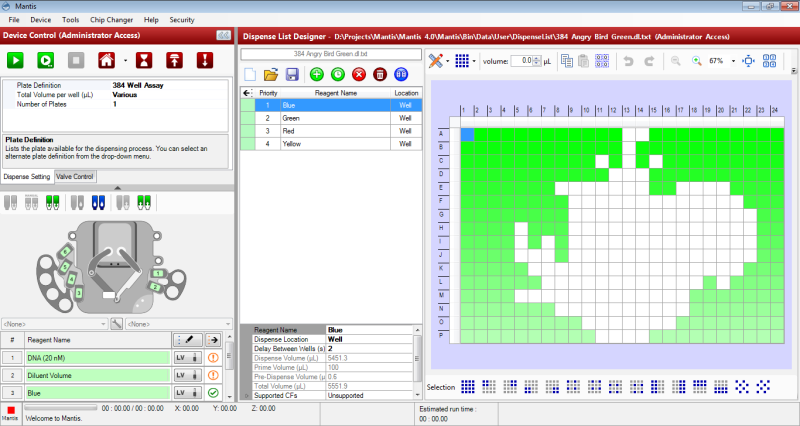This screenshot has height=426, width=800.
Task: Click the back arrow in Priority header
Action: [x=247, y=93]
